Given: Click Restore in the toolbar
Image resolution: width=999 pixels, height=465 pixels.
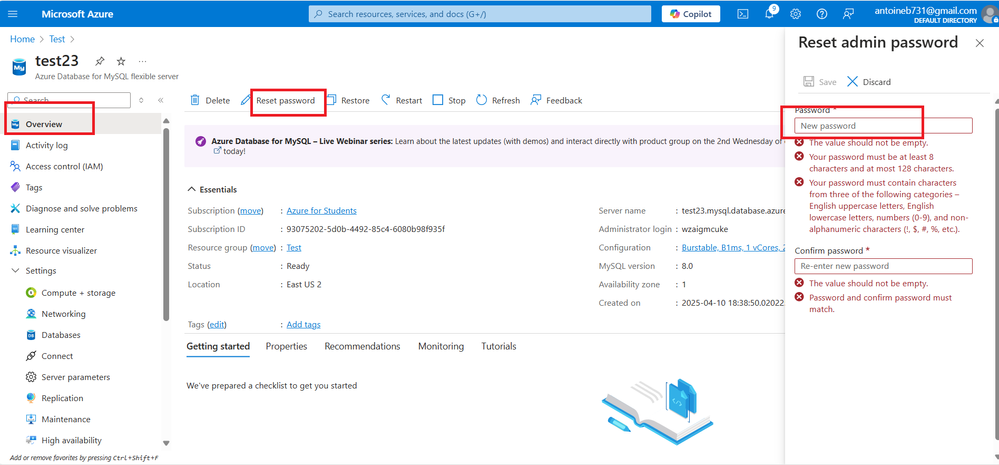Looking at the screenshot, I should [x=348, y=101].
